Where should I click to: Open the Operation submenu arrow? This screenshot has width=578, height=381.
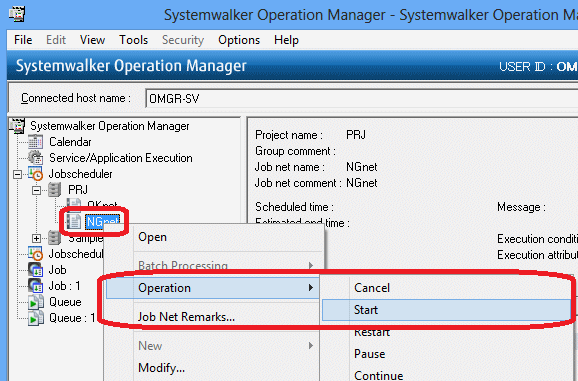pyautogui.click(x=311, y=287)
